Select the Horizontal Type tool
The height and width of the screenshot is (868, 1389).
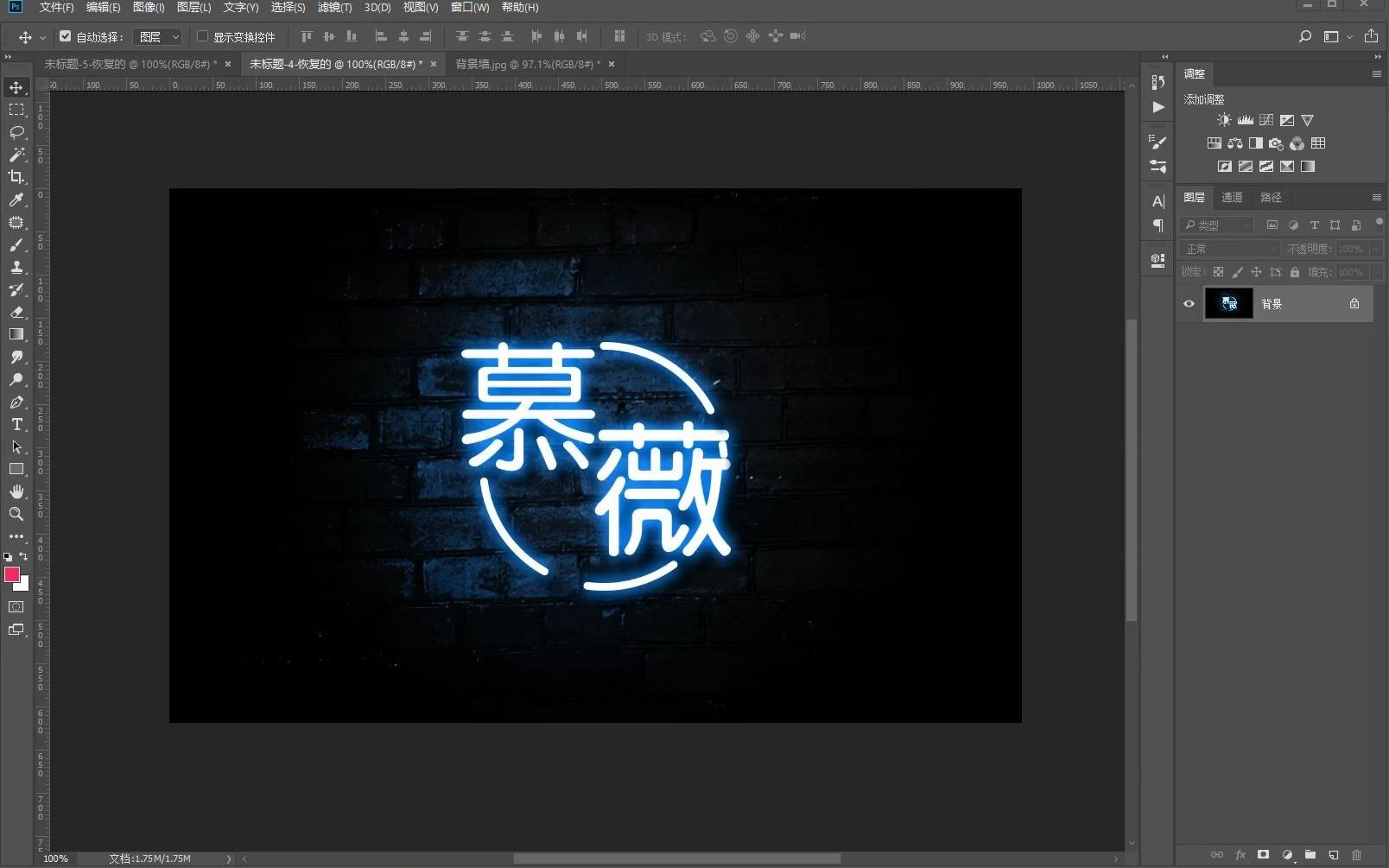pyautogui.click(x=16, y=424)
